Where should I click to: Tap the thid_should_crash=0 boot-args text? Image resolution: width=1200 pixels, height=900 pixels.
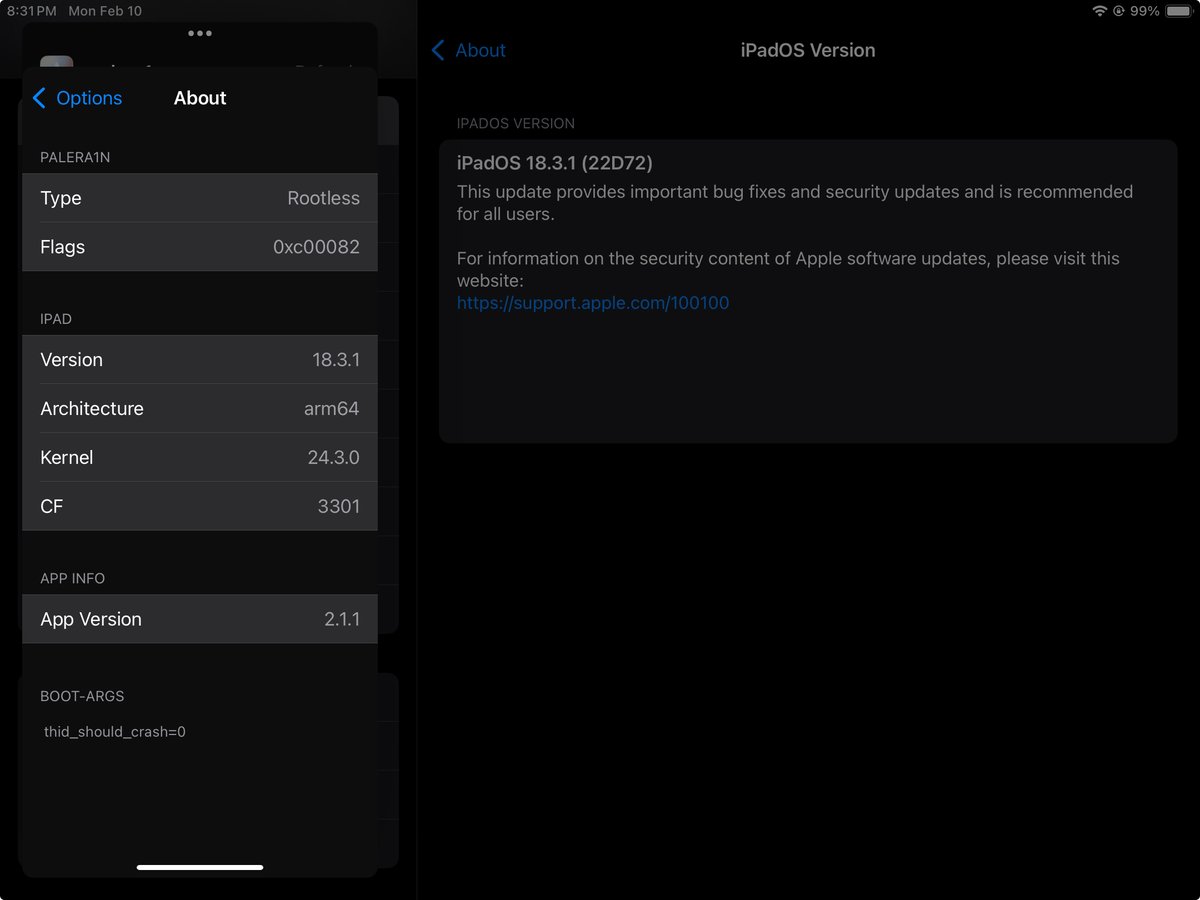115,732
